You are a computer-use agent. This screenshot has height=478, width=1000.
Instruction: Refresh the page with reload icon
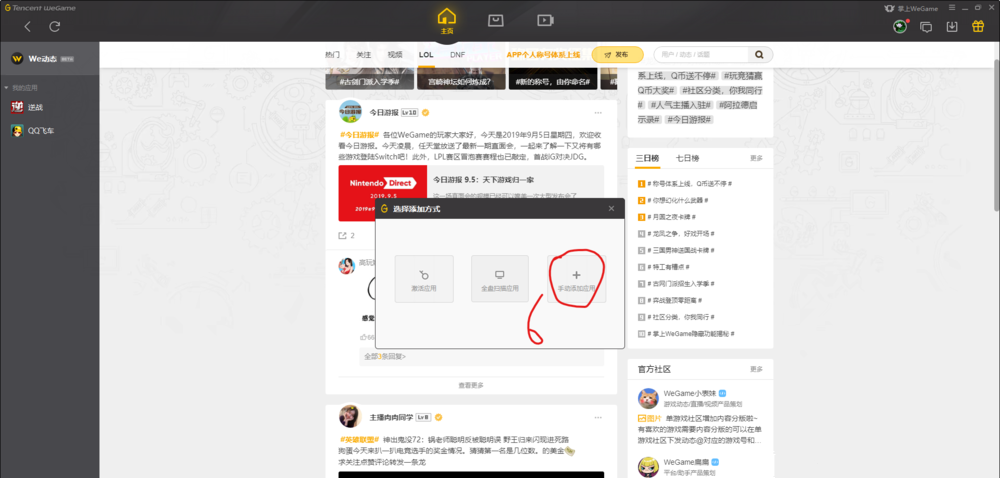tap(55, 26)
